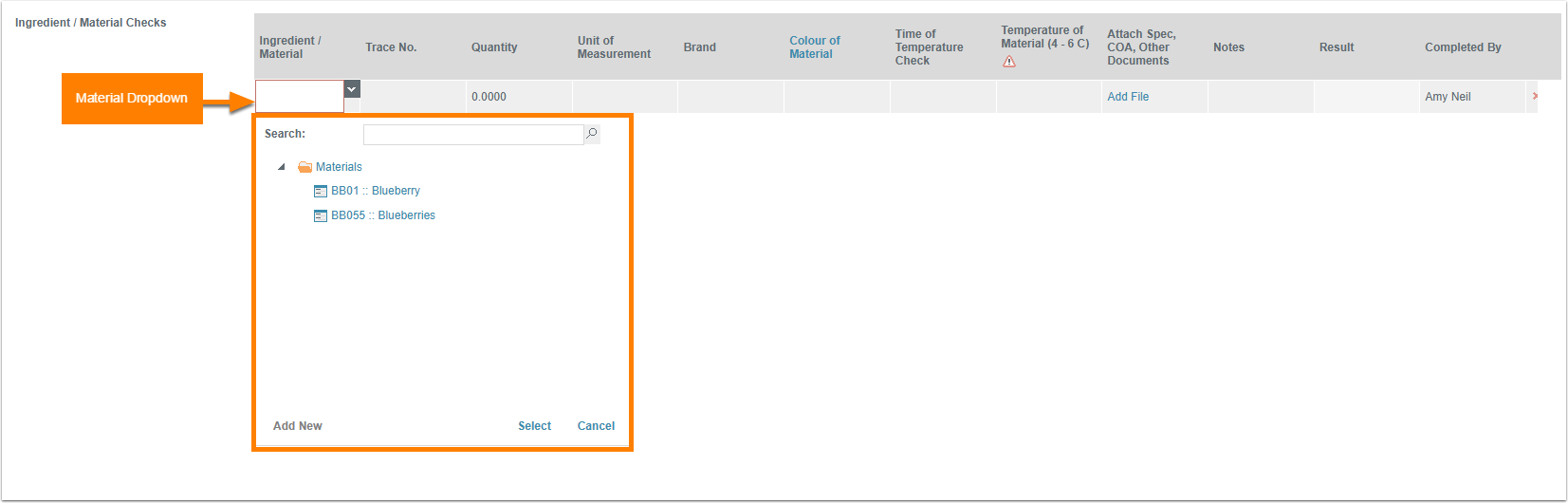Image resolution: width=1568 pixels, height=503 pixels.
Task: Focus the material Search text field
Action: (472, 135)
